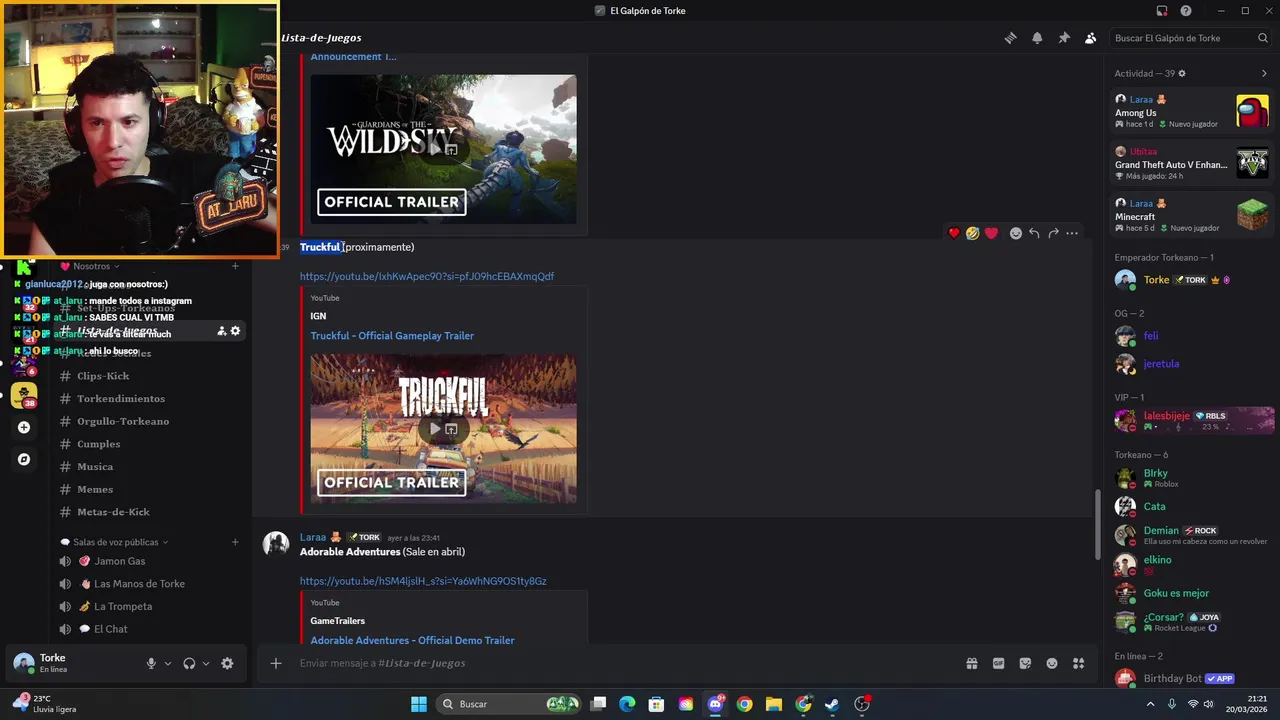Open Laraa's profile from message author name
The image size is (1280, 720).
tap(313, 537)
